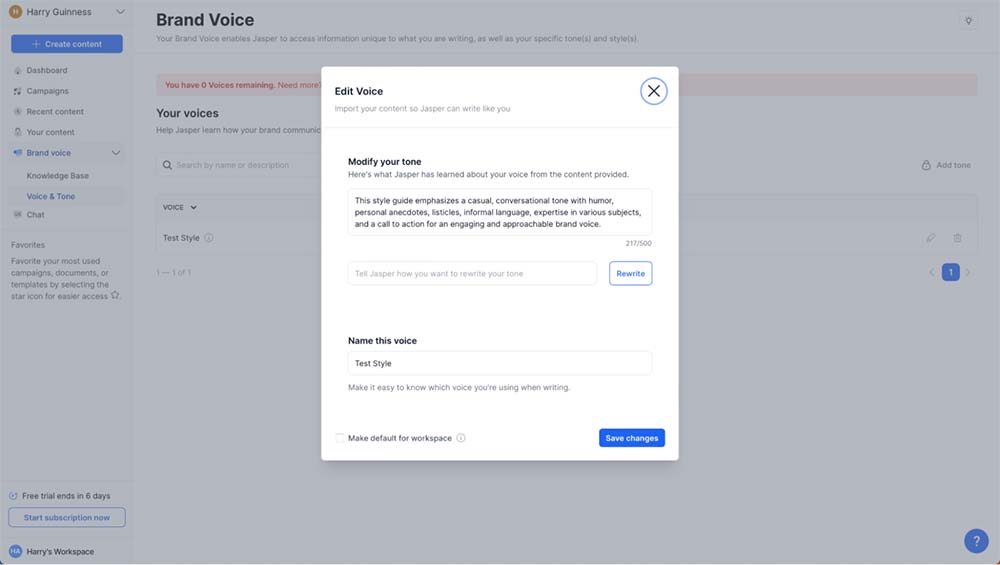This screenshot has height=565, width=1000.
Task: Check Make default for workspace
Action: click(340, 438)
